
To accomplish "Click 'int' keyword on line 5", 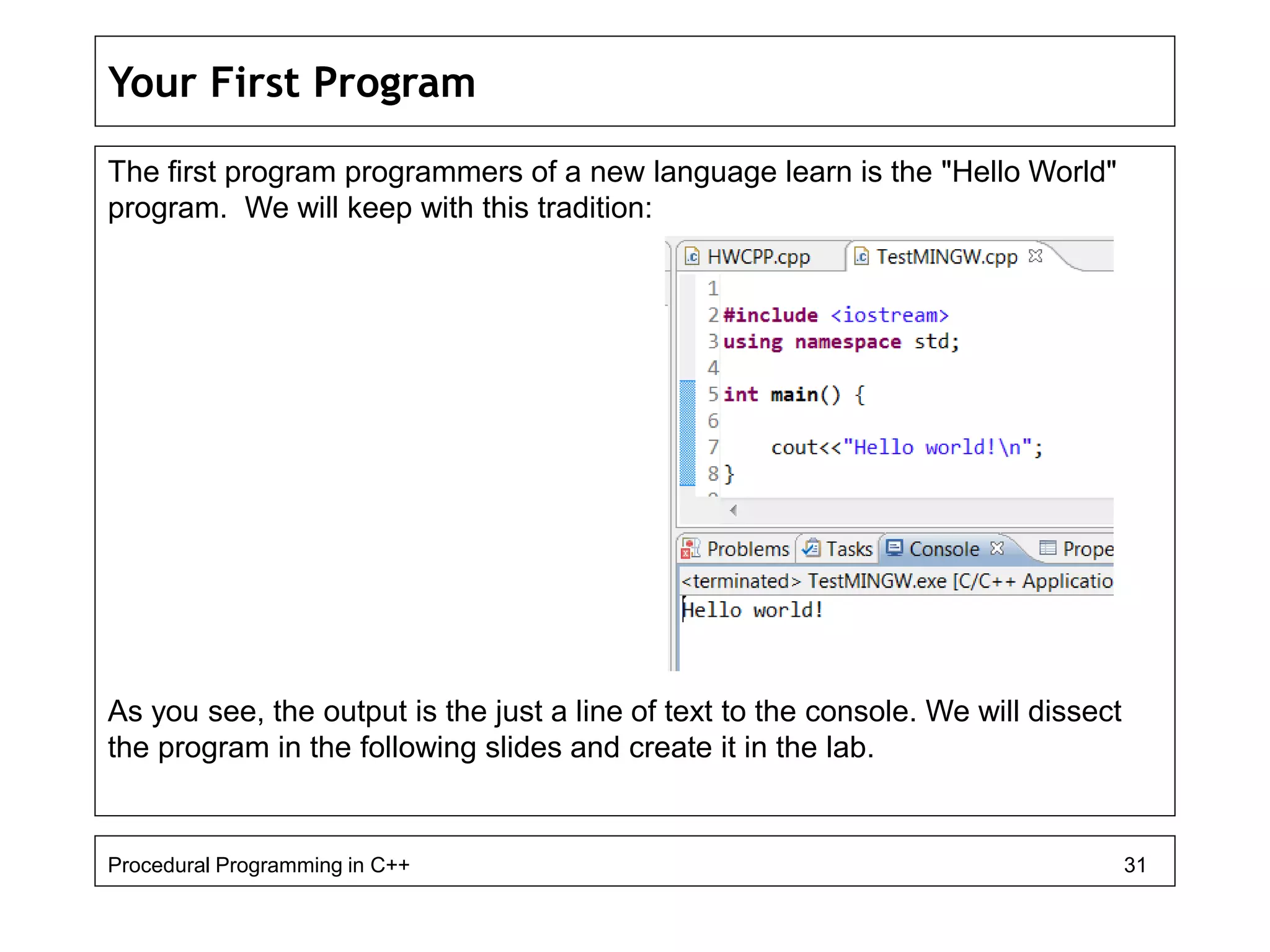I will 741,395.
